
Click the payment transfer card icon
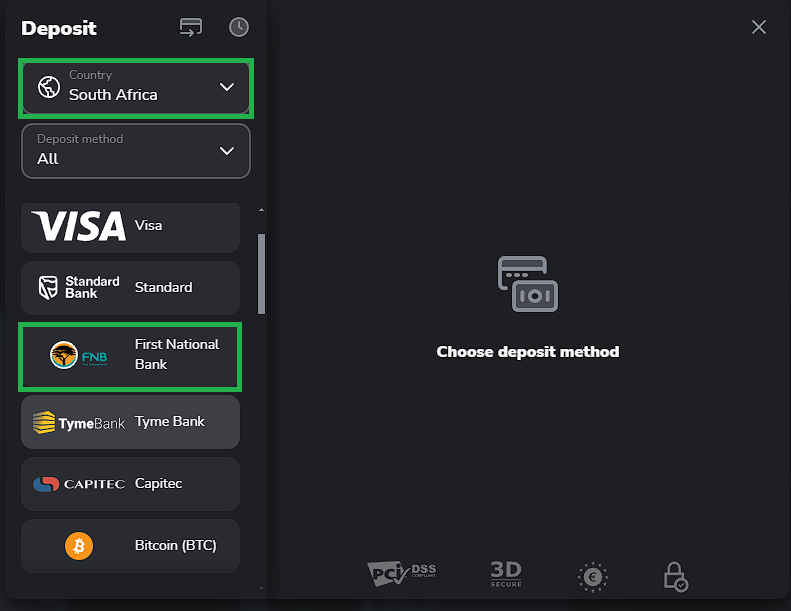coord(191,27)
